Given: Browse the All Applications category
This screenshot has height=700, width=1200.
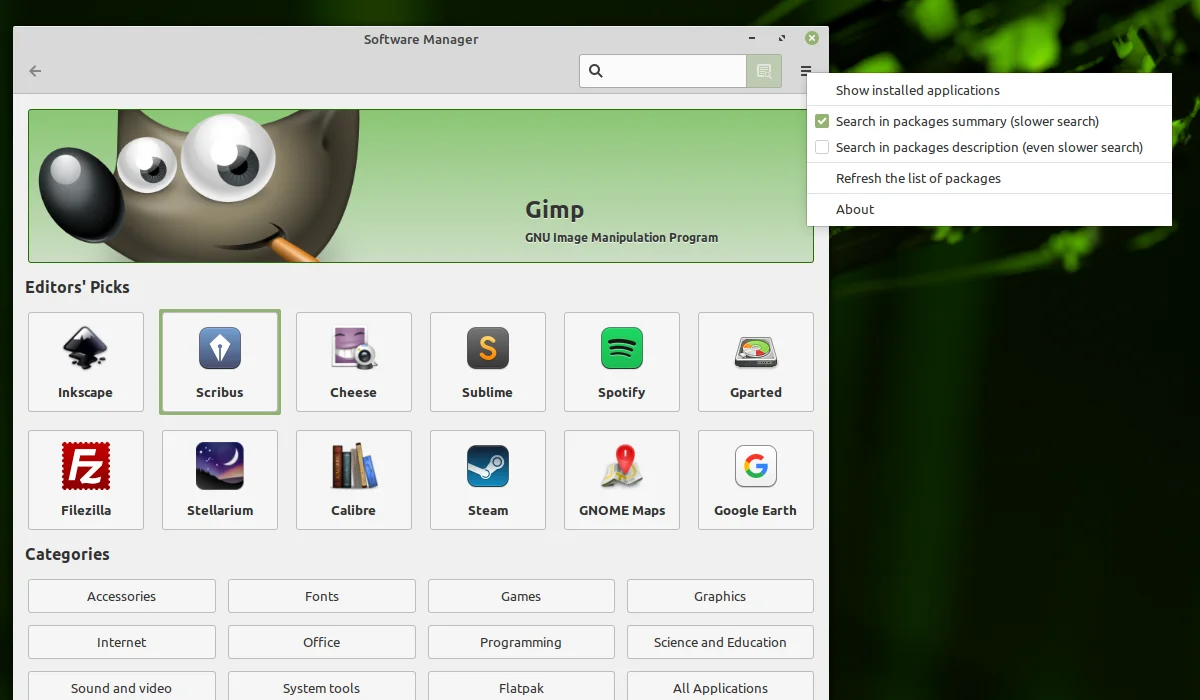Looking at the screenshot, I should (x=720, y=687).
